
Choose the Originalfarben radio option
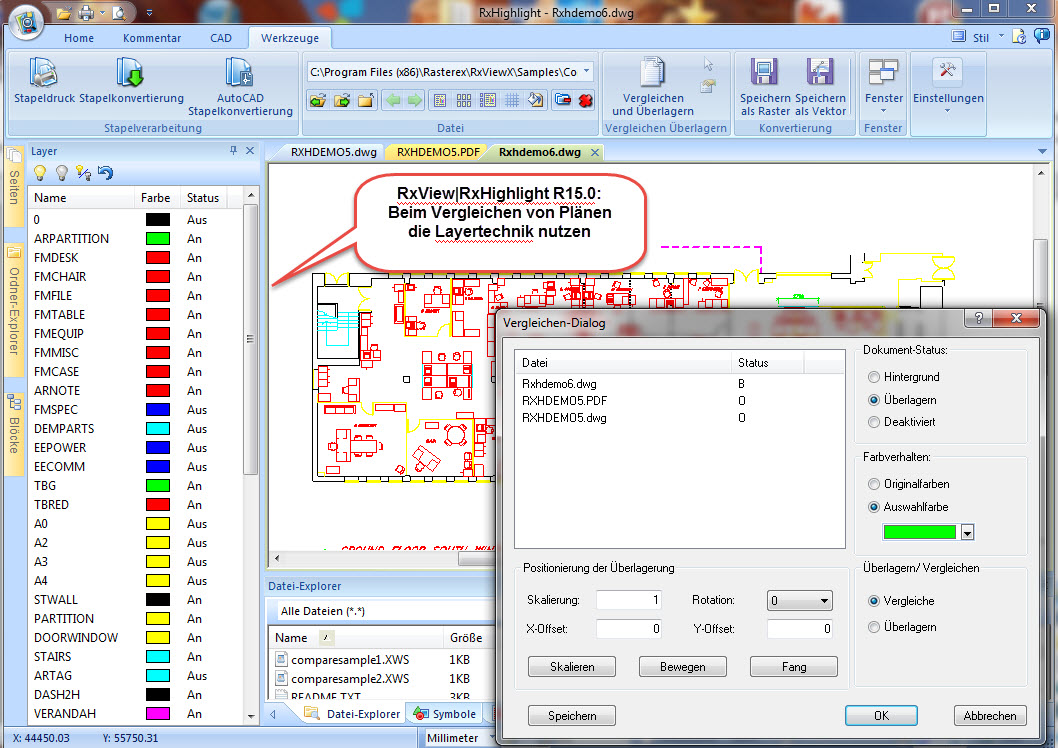[x=875, y=484]
